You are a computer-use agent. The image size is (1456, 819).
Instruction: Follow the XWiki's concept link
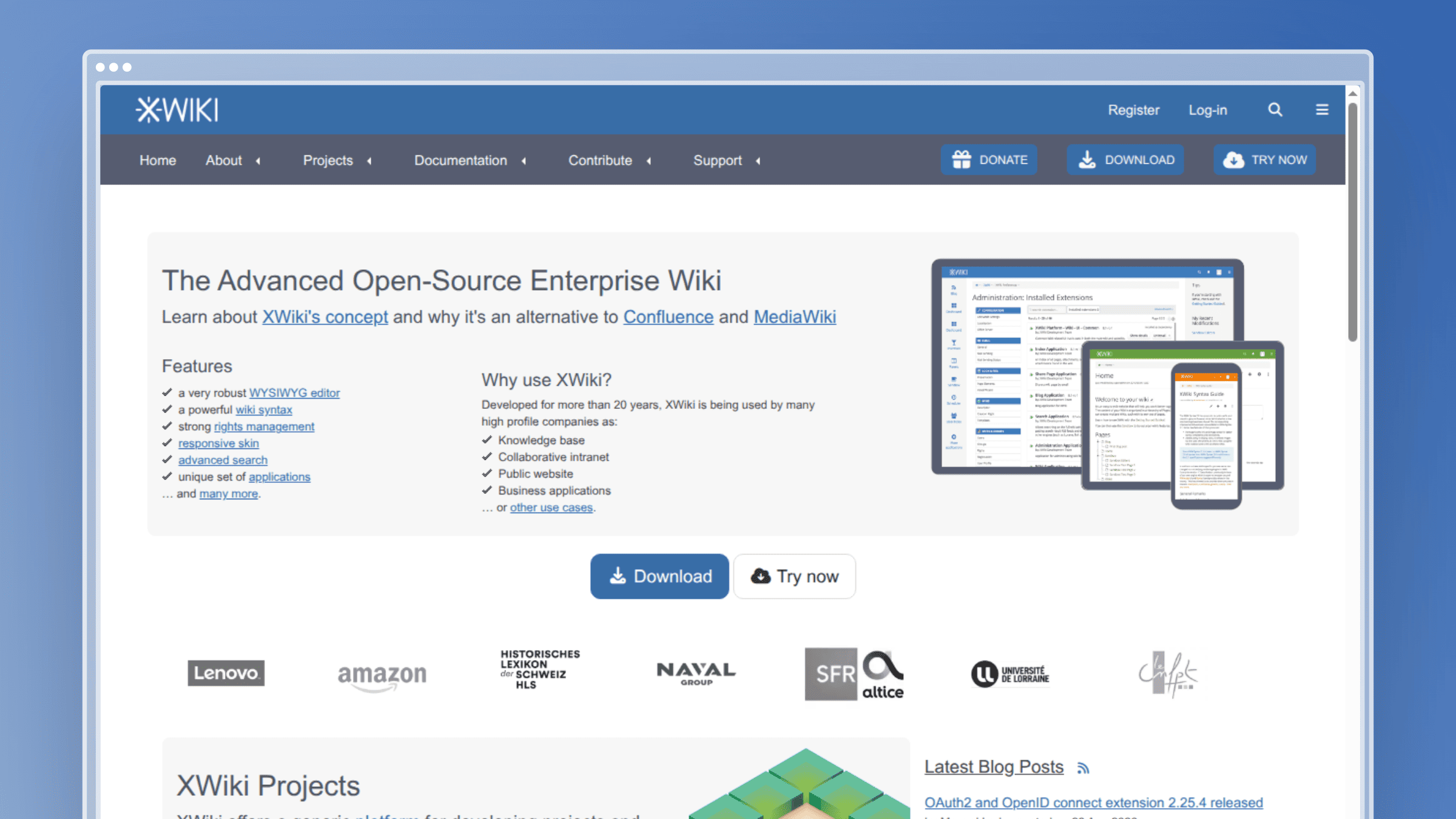pyautogui.click(x=325, y=317)
